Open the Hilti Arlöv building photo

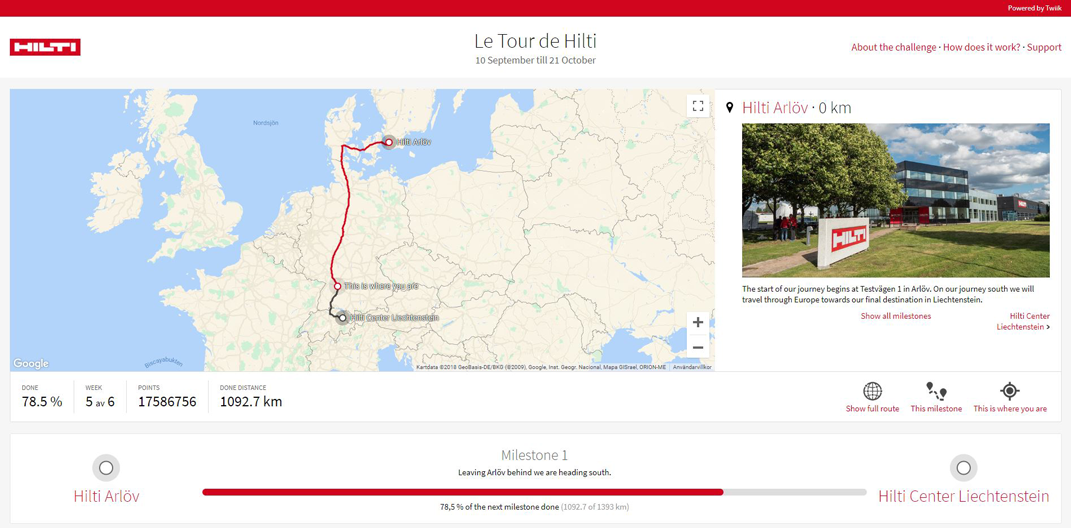[895, 200]
